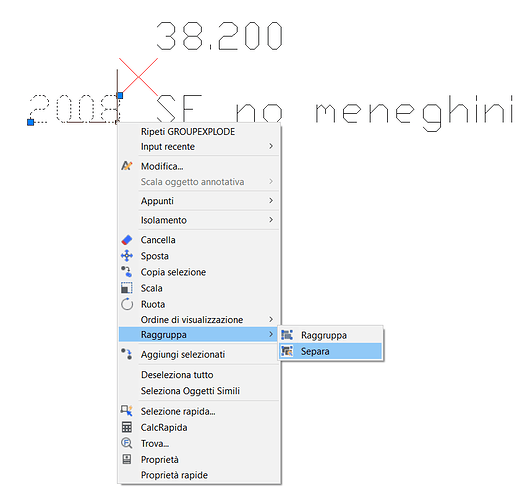This screenshot has height=500, width=530.
Task: Click the Proprietà icon
Action: click(127, 459)
